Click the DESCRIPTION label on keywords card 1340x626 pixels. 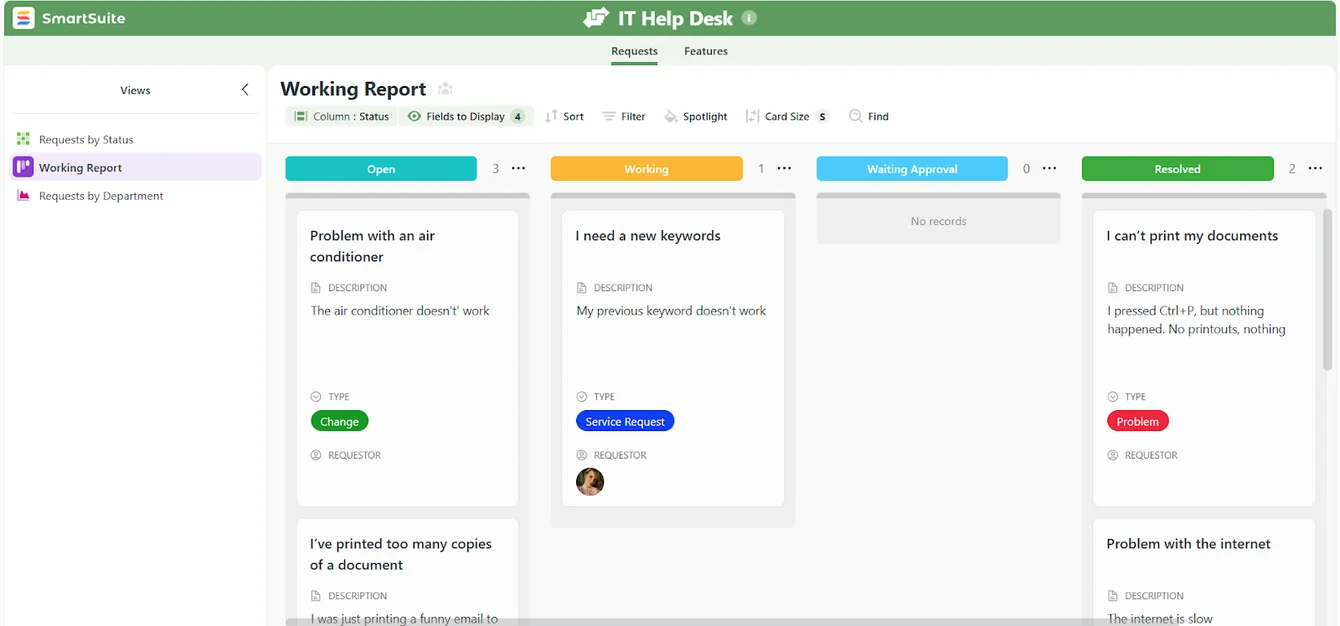pyautogui.click(x=623, y=288)
